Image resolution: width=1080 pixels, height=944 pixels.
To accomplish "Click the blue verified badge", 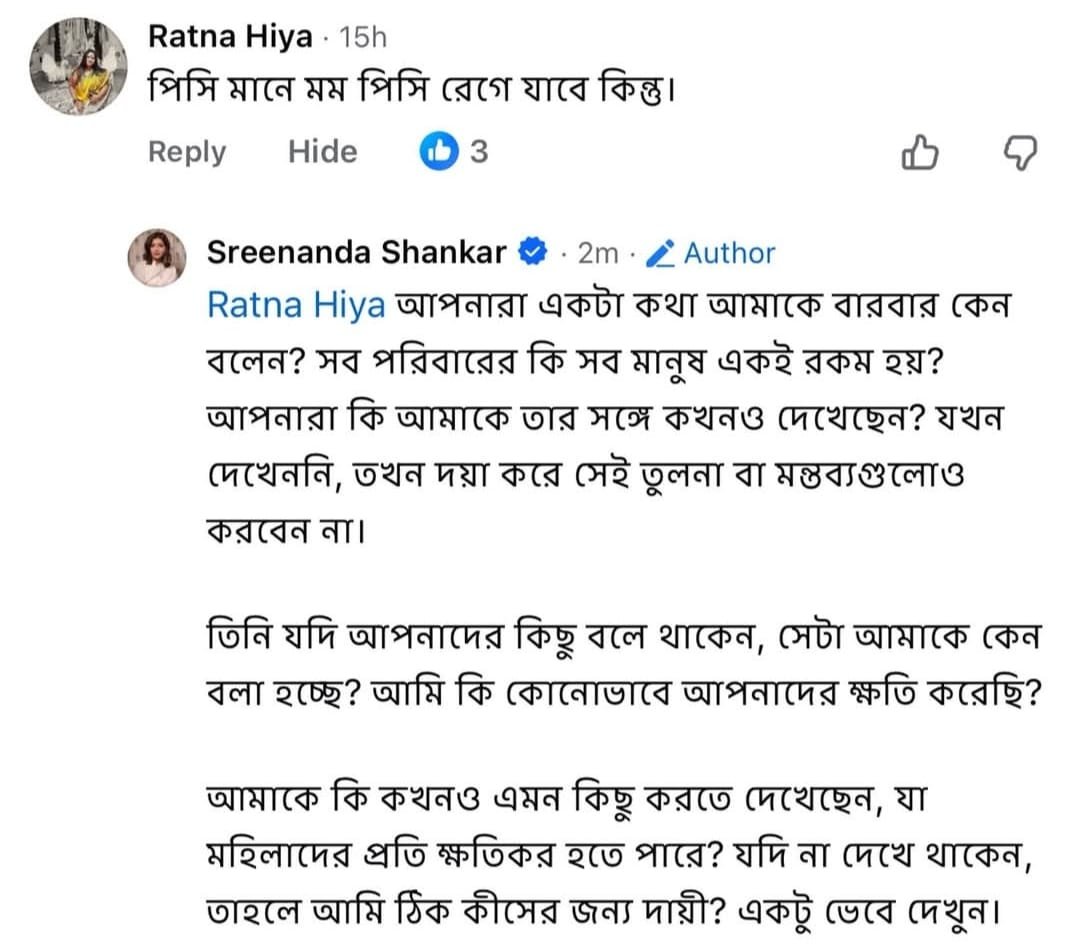I will [x=534, y=253].
